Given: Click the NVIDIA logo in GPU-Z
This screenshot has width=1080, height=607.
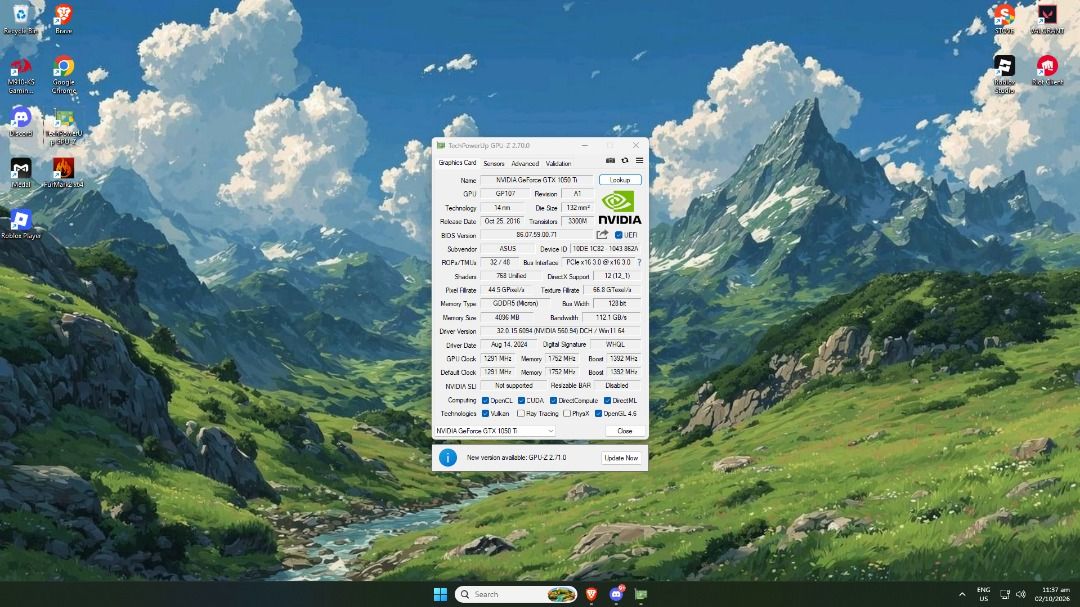Looking at the screenshot, I should tap(619, 208).
